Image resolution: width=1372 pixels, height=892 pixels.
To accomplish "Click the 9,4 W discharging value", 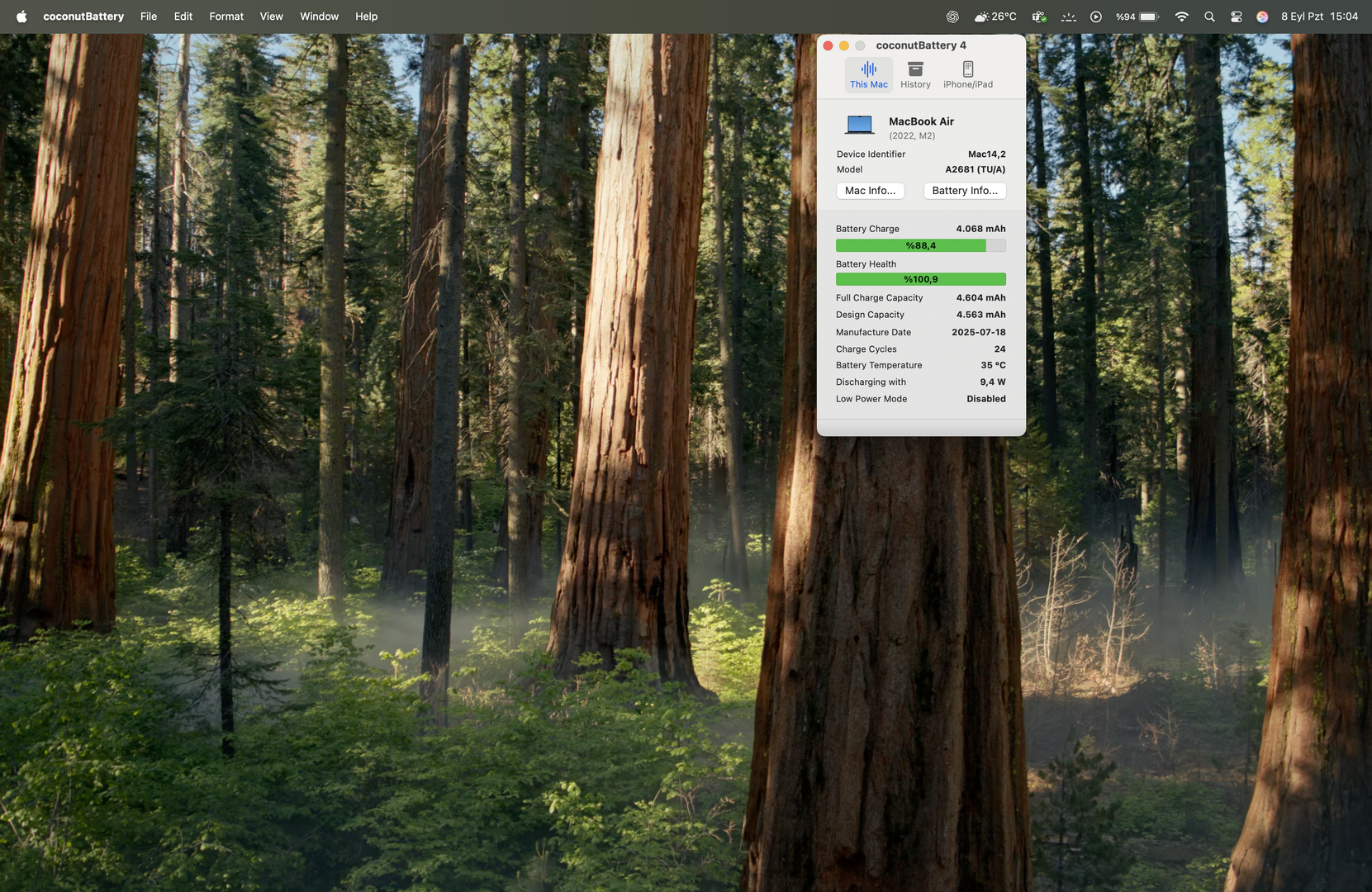I will (993, 382).
